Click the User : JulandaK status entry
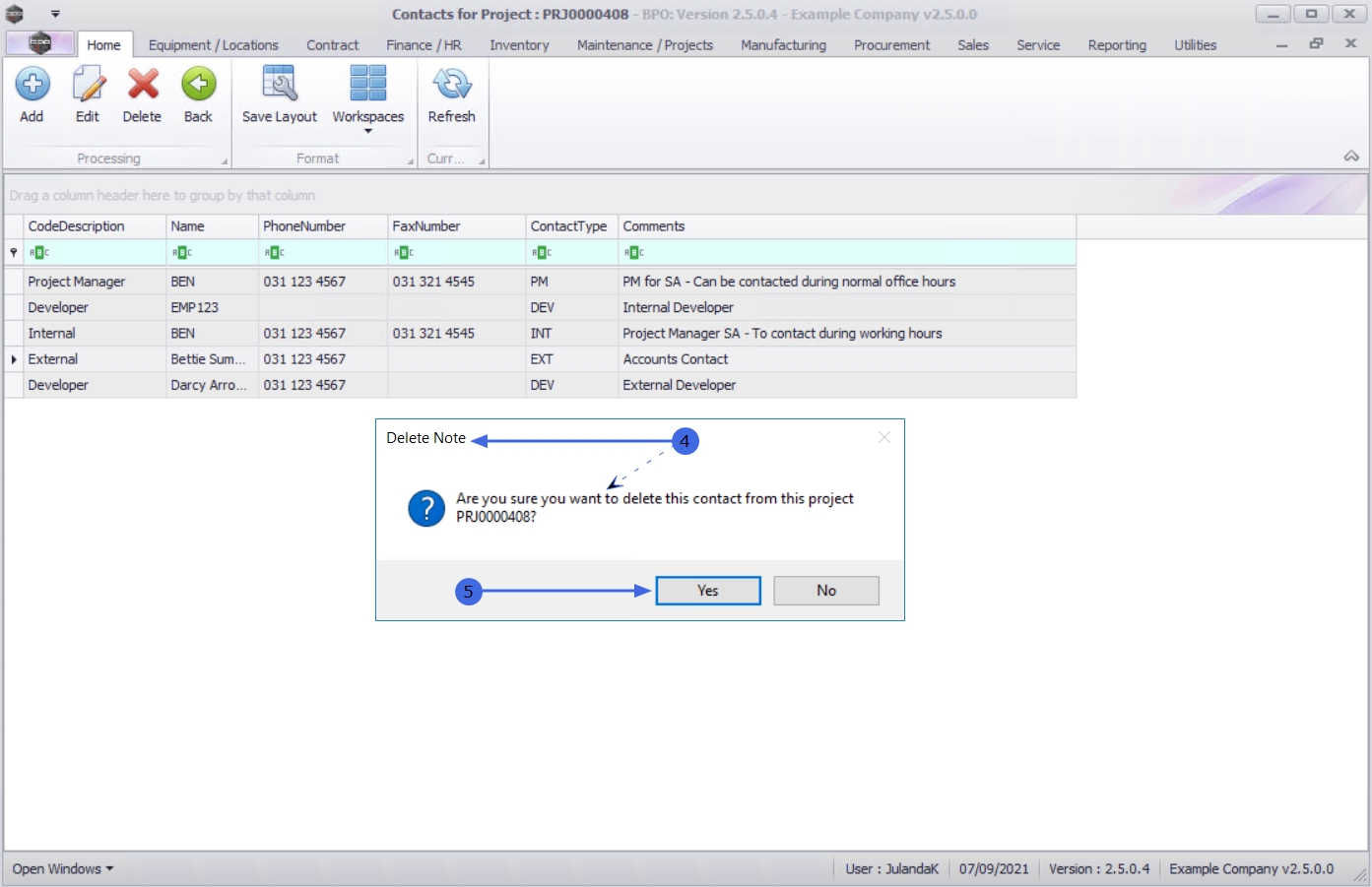This screenshot has height=887, width=1372. pos(892,869)
